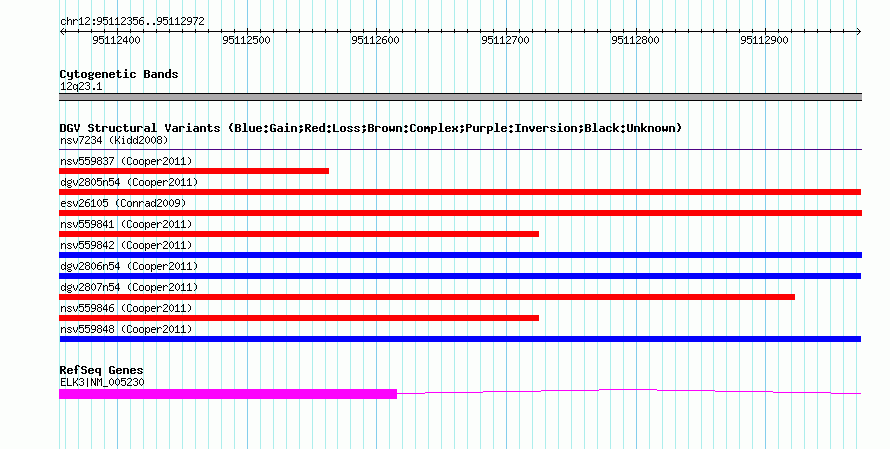The image size is (890, 449).
Task: Click the blue dgv2806n54 gain bar
Action: [460, 276]
